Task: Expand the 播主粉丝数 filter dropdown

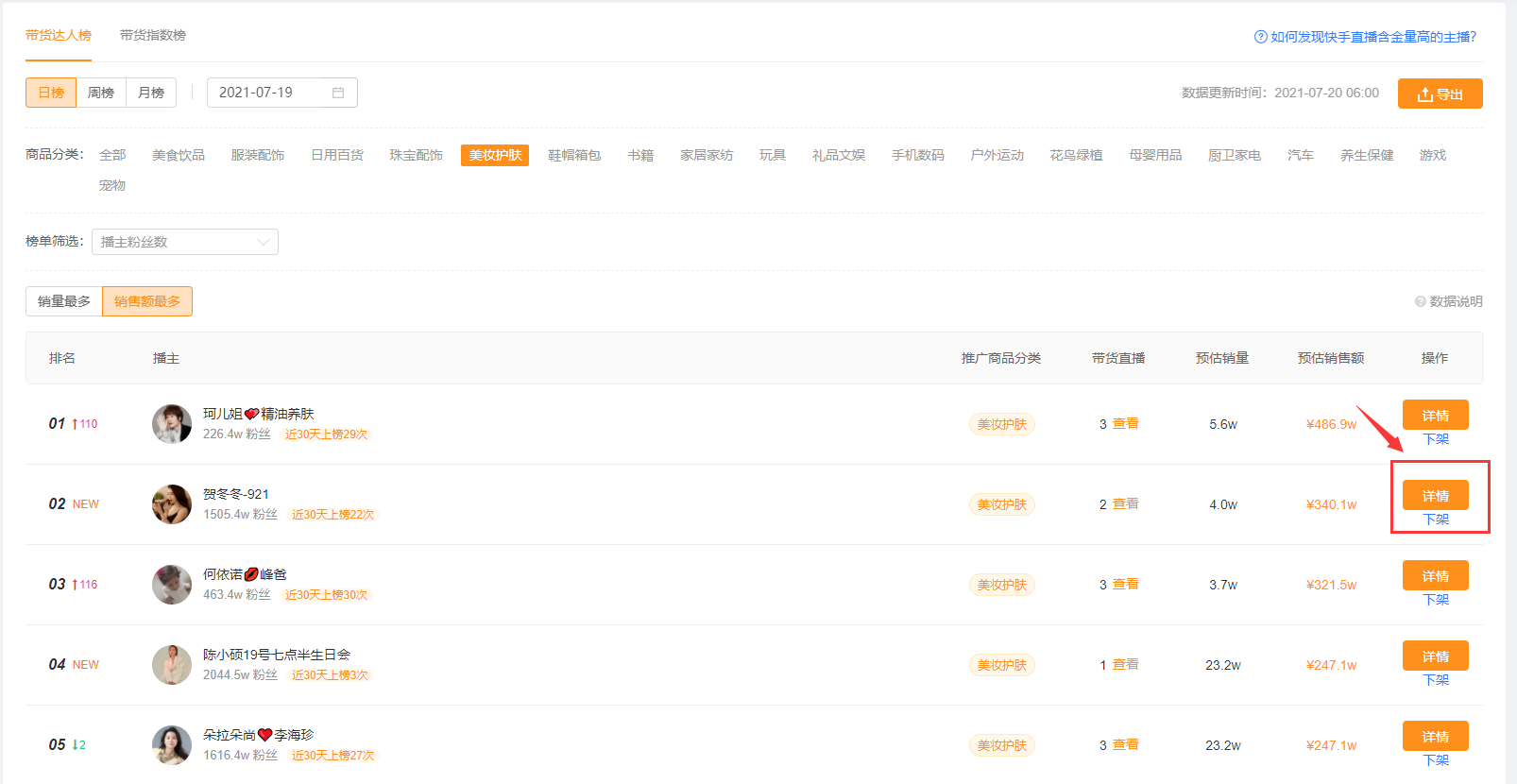Action: [x=185, y=242]
